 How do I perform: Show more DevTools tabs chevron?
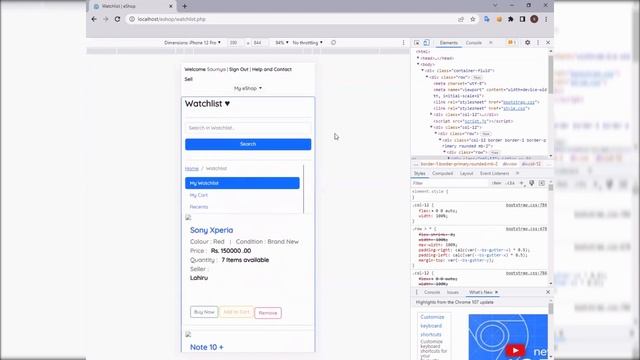(x=491, y=42)
